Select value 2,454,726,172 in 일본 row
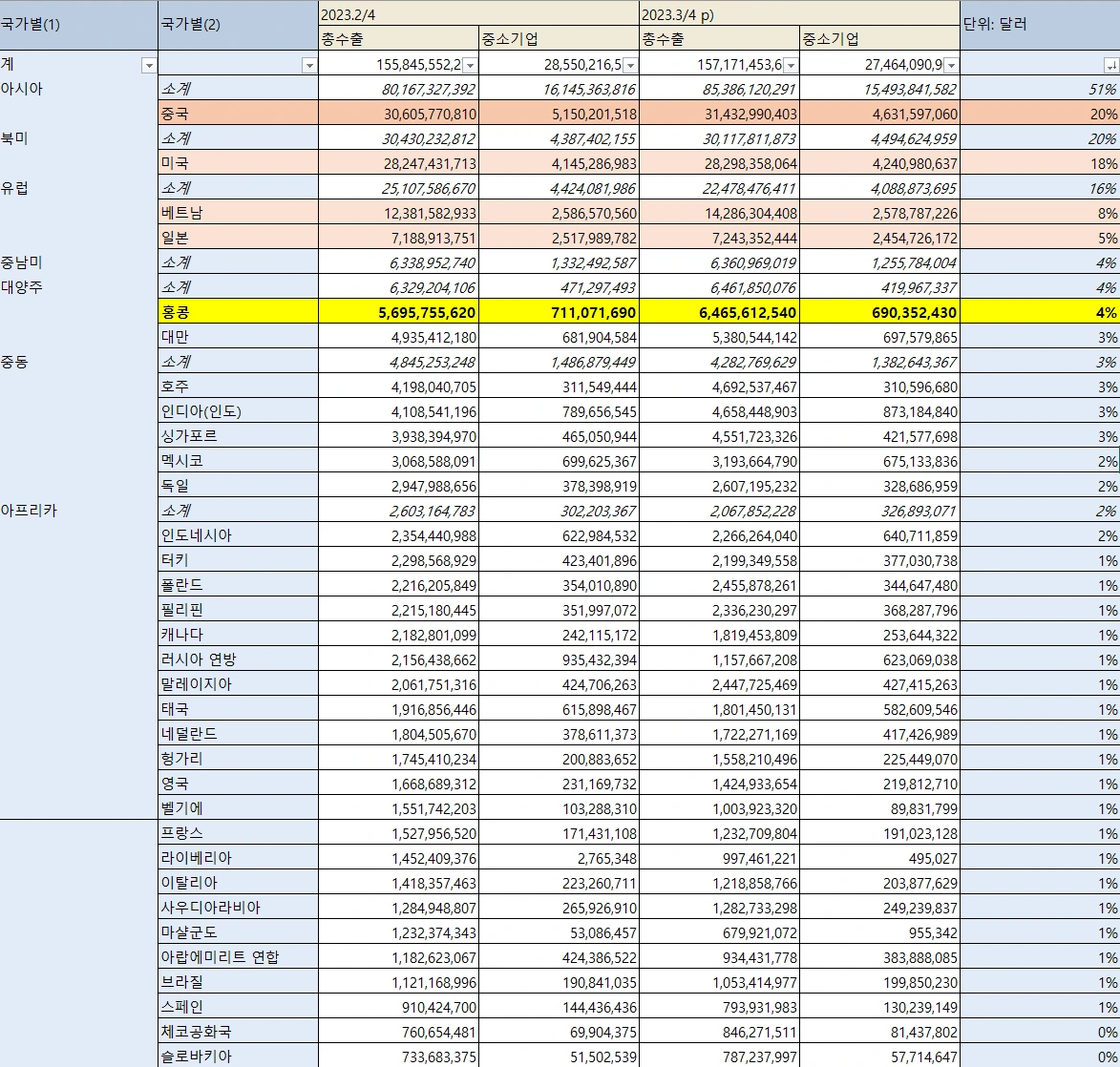Screen dimensions: 1120x1067 coord(879,237)
